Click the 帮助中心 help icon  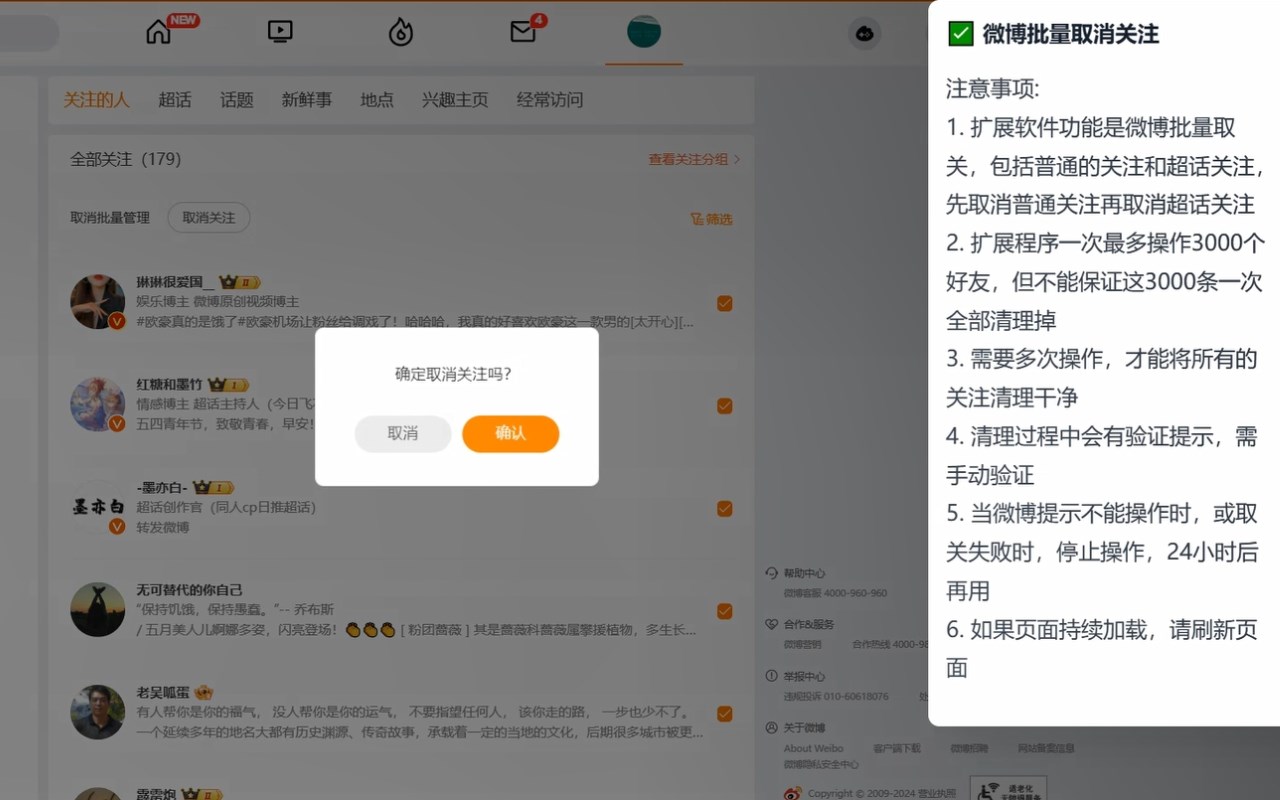click(771, 573)
